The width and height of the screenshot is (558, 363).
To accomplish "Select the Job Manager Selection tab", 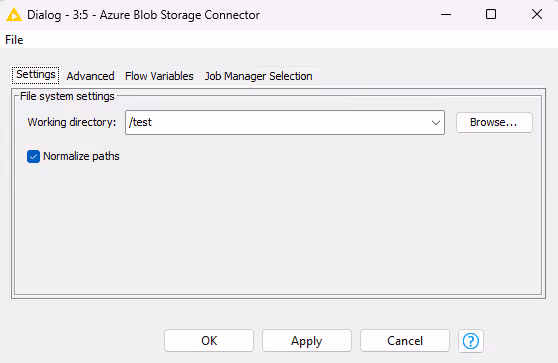I will [258, 76].
